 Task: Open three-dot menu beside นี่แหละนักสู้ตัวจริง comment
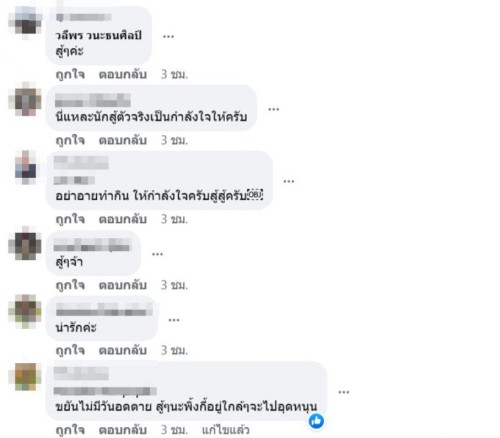click(x=273, y=109)
